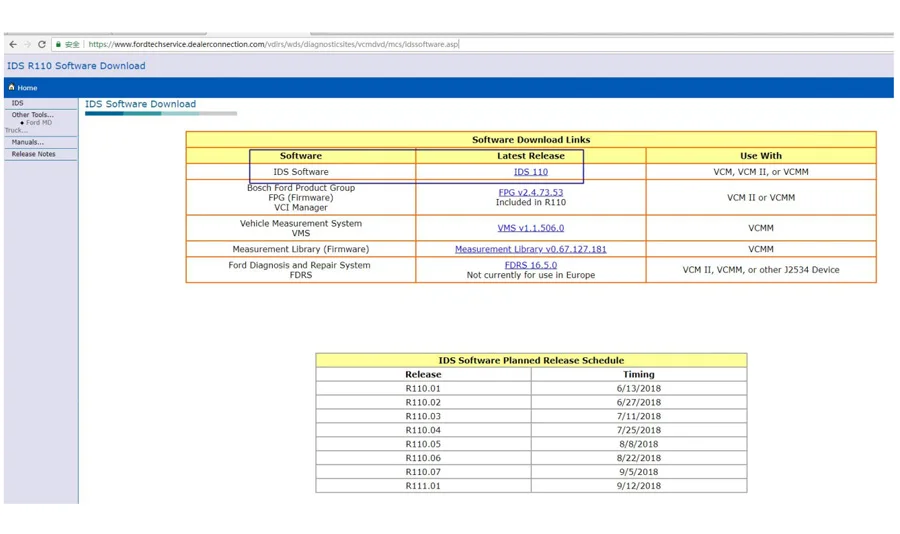Viewport: 900px width, 534px height.
Task: Open Ford MD sidebar sub-item
Action: (x=38, y=122)
